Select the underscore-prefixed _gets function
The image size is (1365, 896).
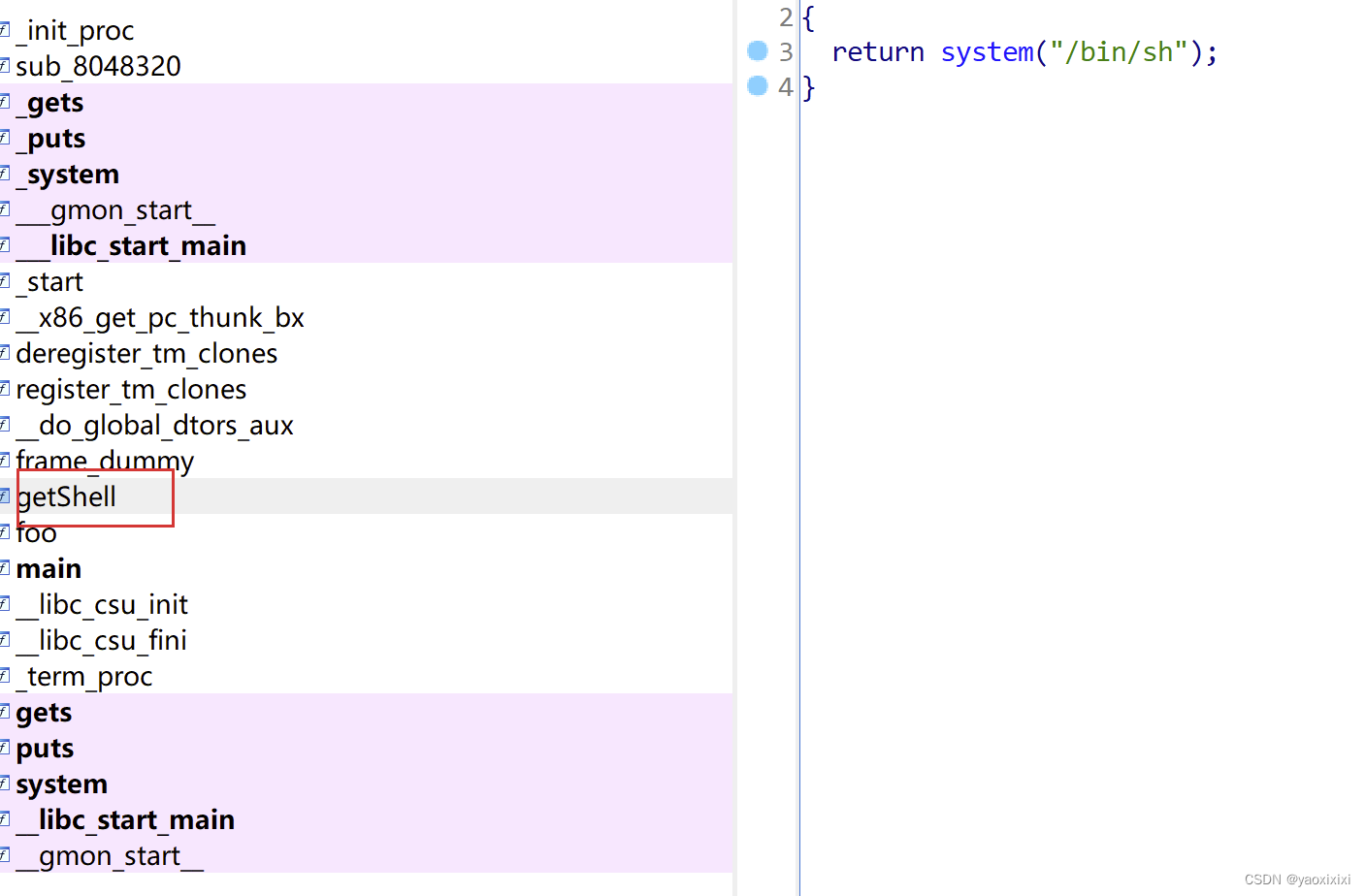pyautogui.click(x=49, y=102)
